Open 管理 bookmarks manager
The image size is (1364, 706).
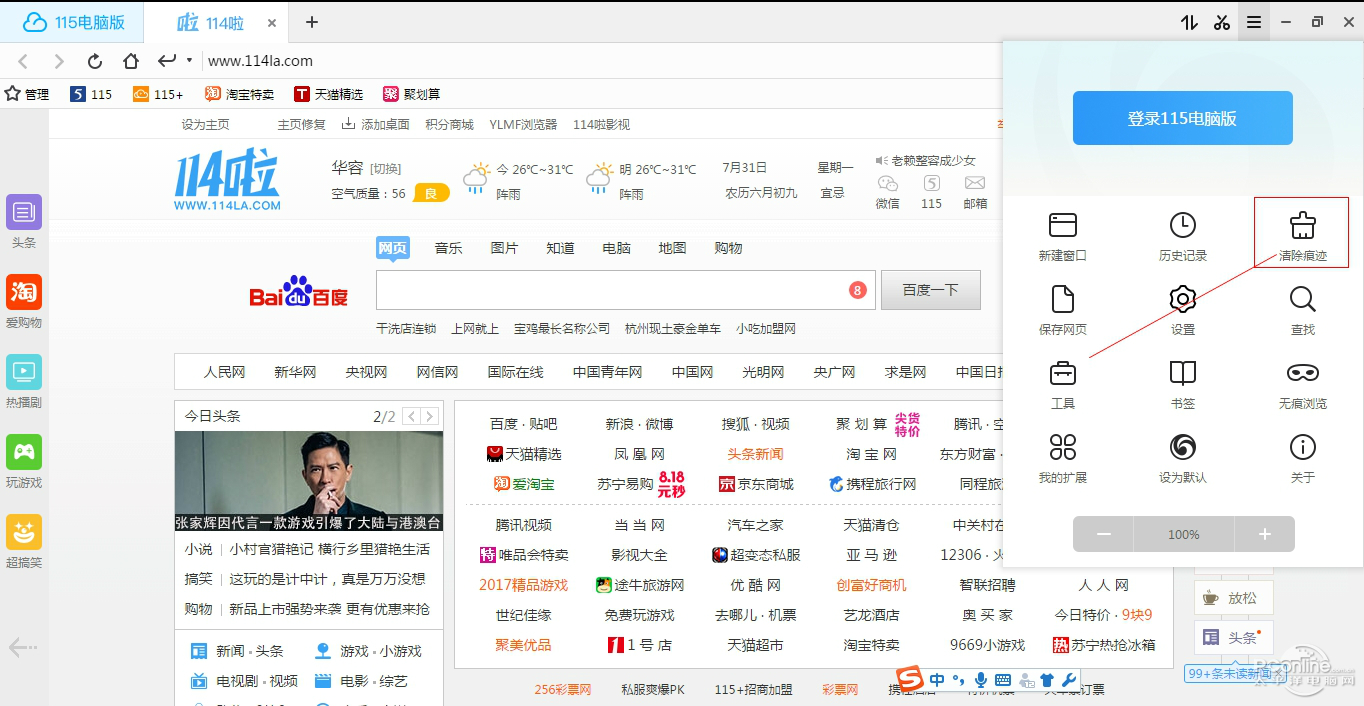pyautogui.click(x=27, y=94)
